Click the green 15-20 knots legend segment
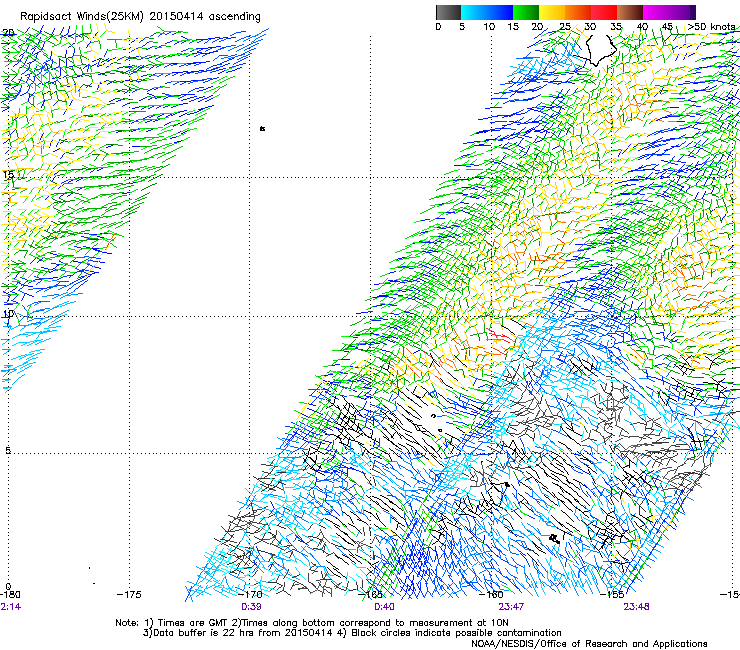Image resolution: width=740 pixels, height=650 pixels. point(526,12)
